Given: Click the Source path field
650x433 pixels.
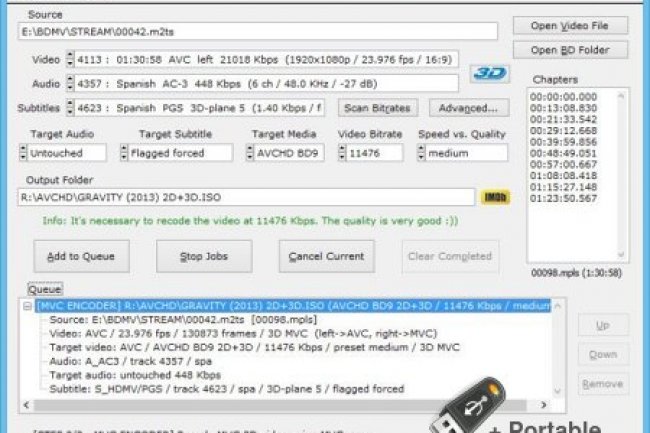Looking at the screenshot, I should (258, 32).
